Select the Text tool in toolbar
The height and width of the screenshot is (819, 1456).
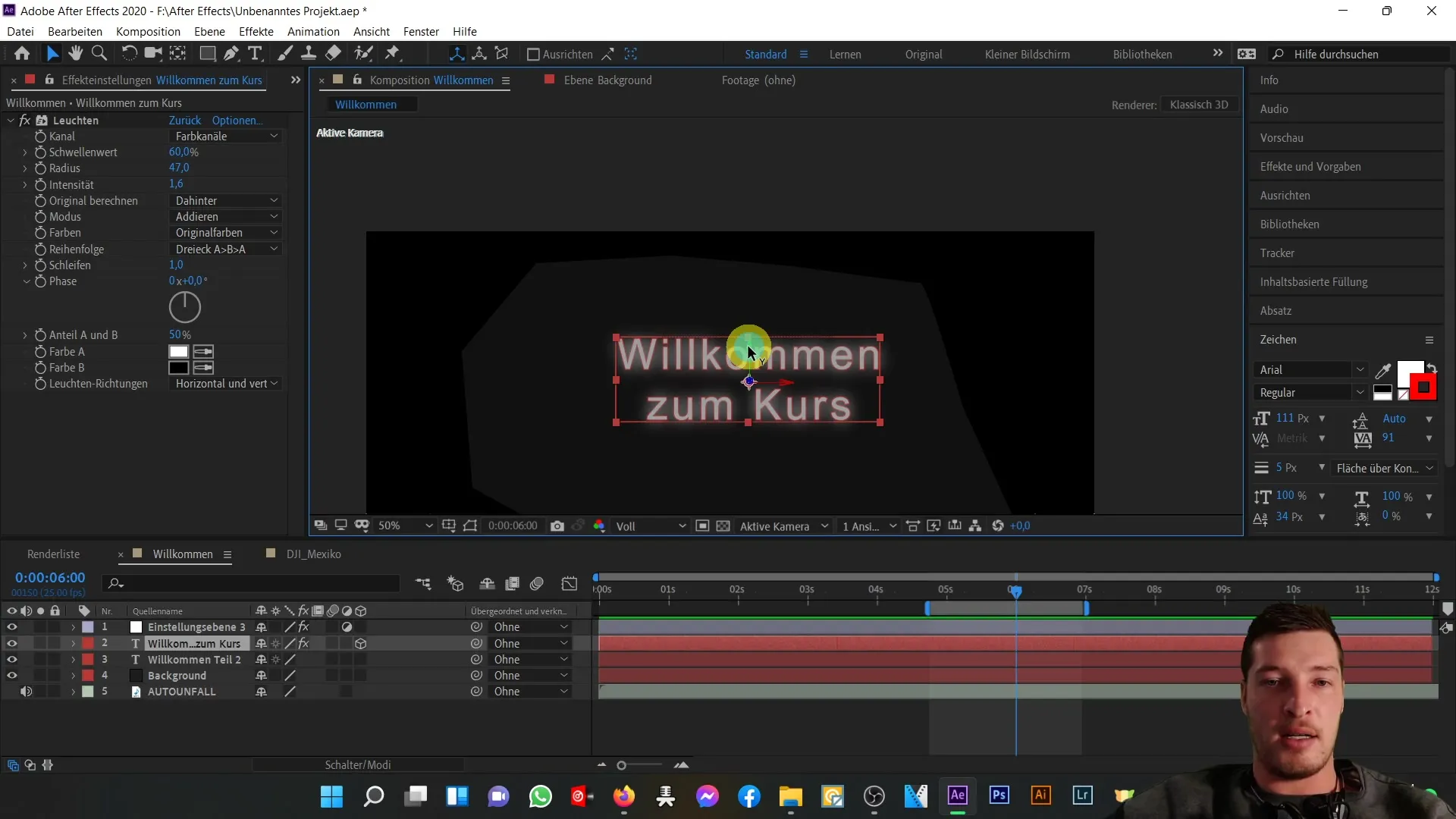click(x=255, y=53)
